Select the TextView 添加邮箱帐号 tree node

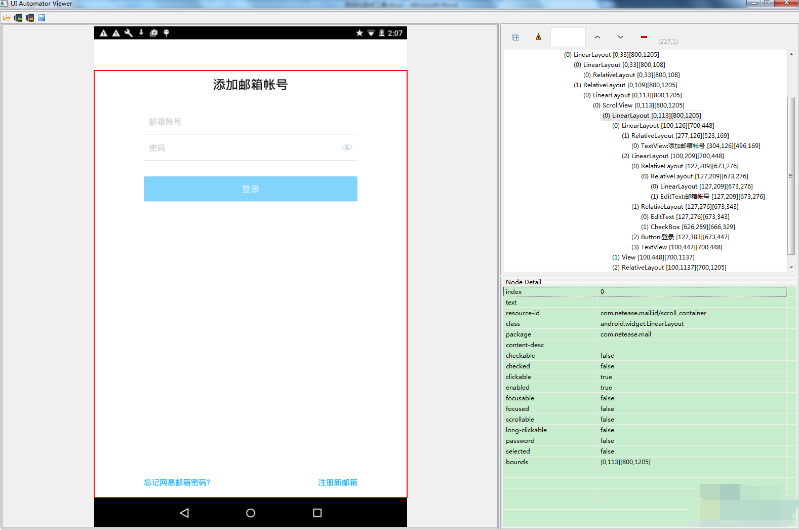pos(696,146)
